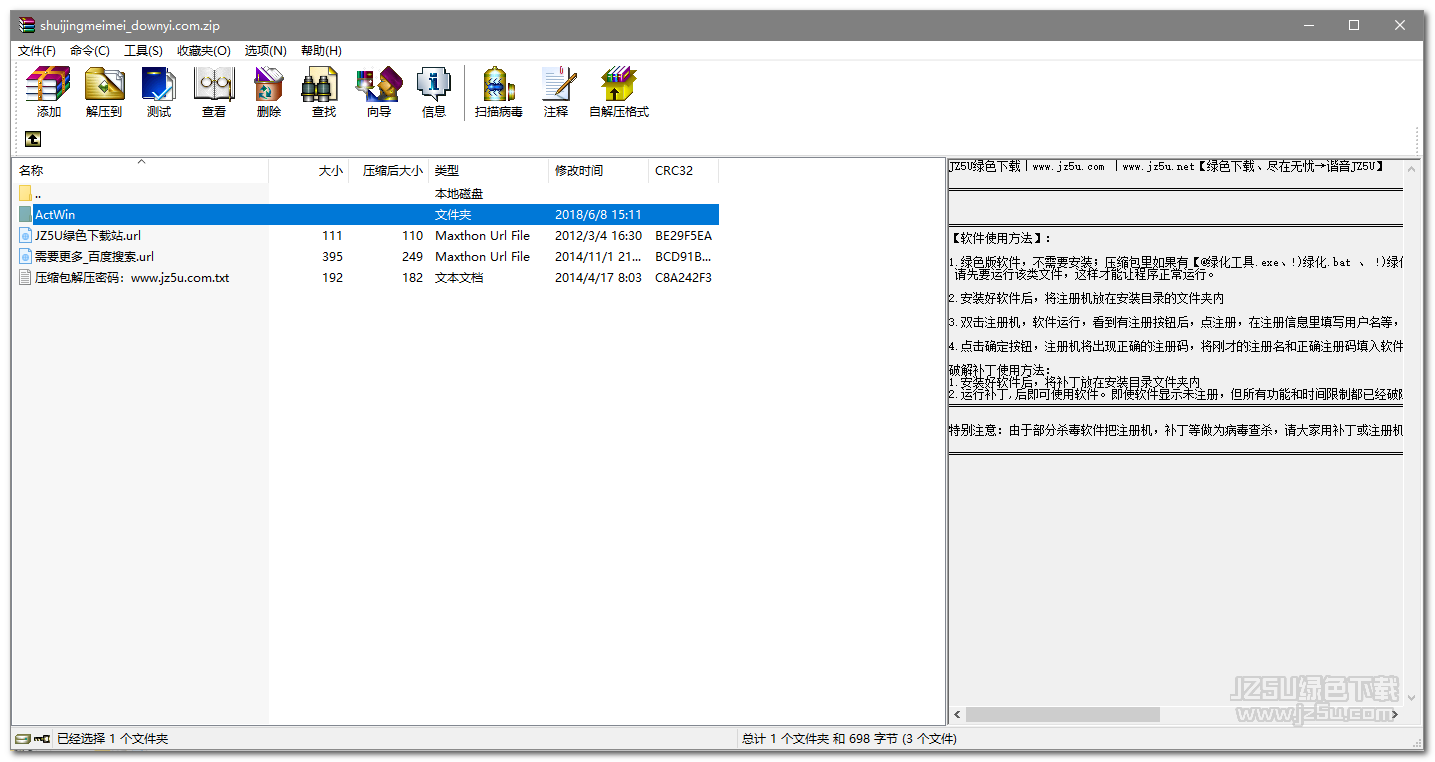1435x762 pixels.
Task: Click the 文本文档 type cell
Action: (x=459, y=278)
